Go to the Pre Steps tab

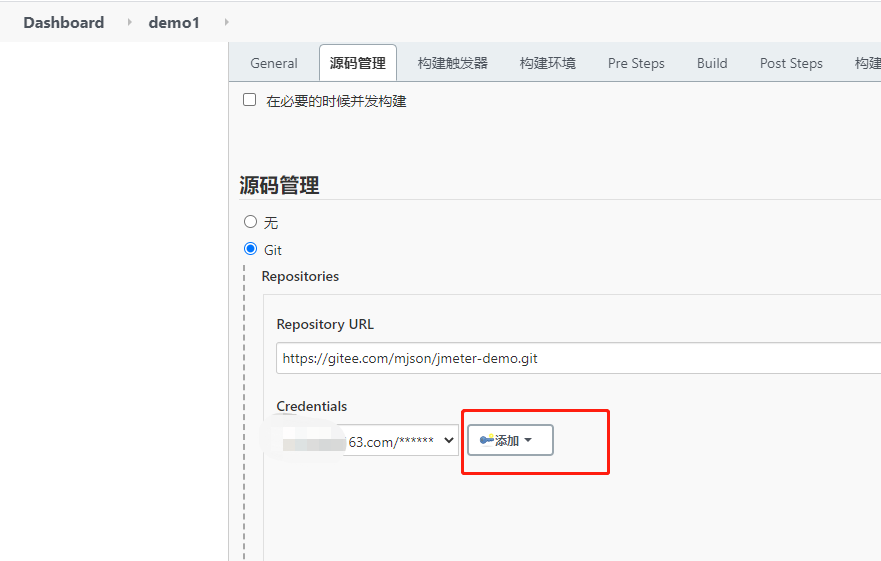pyautogui.click(x=636, y=63)
